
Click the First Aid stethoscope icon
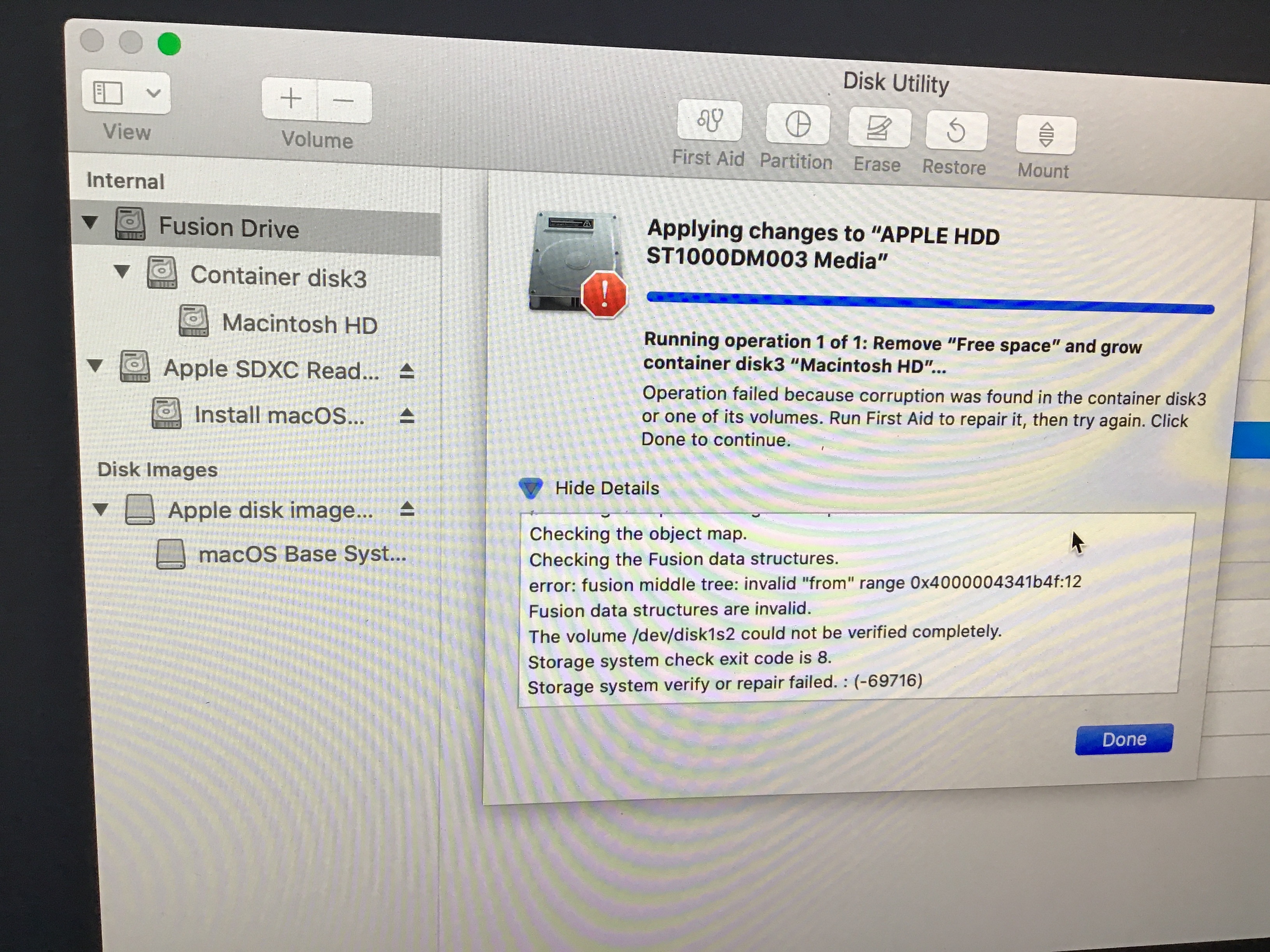click(x=710, y=121)
